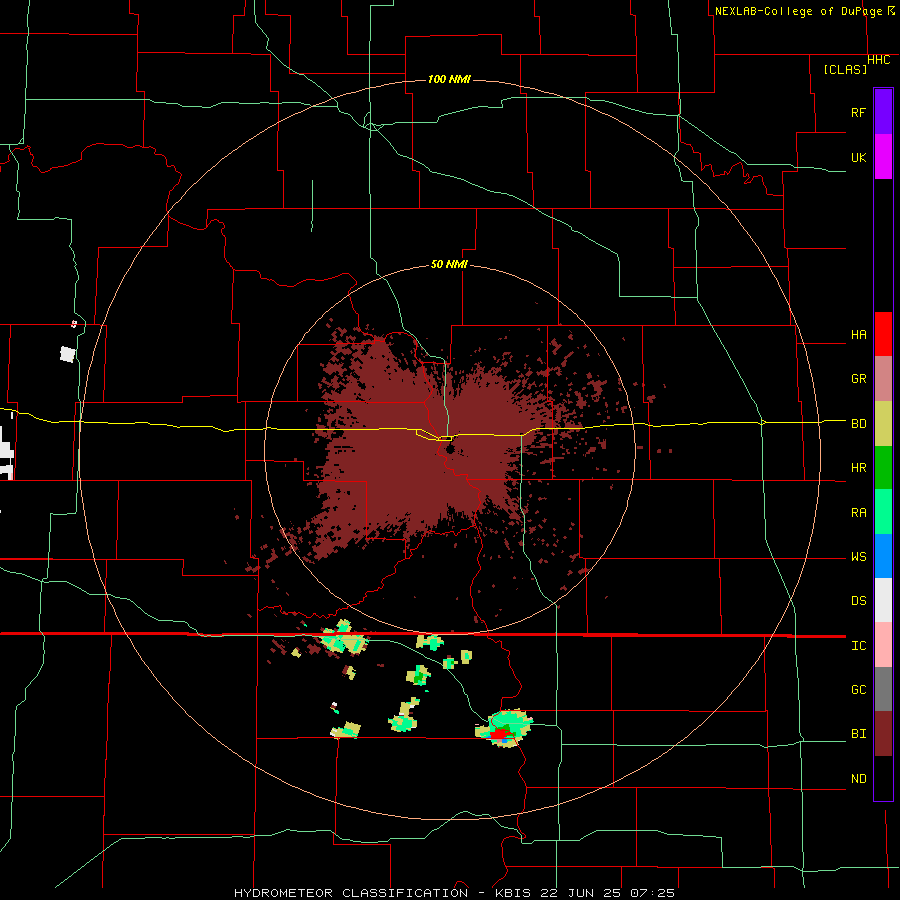Click the "ND" legend label
This screenshot has width=900, height=900.
[858, 779]
